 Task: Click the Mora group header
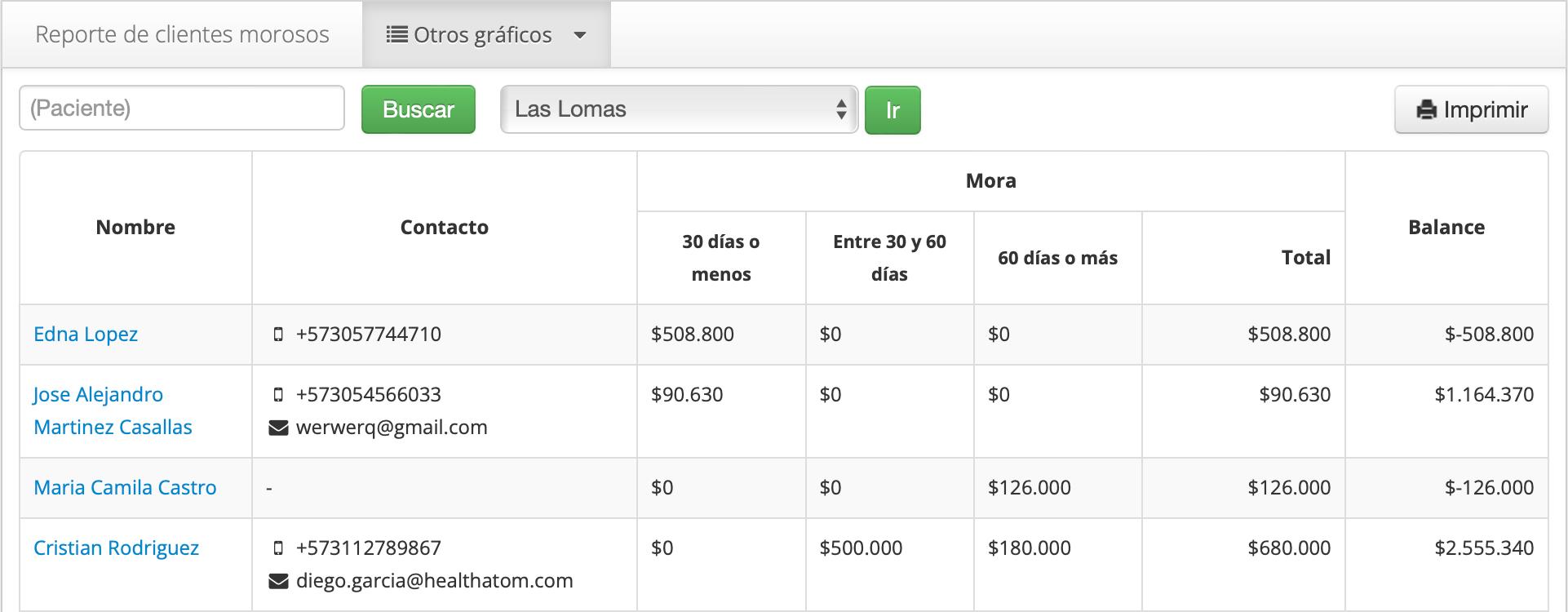pyautogui.click(x=991, y=181)
